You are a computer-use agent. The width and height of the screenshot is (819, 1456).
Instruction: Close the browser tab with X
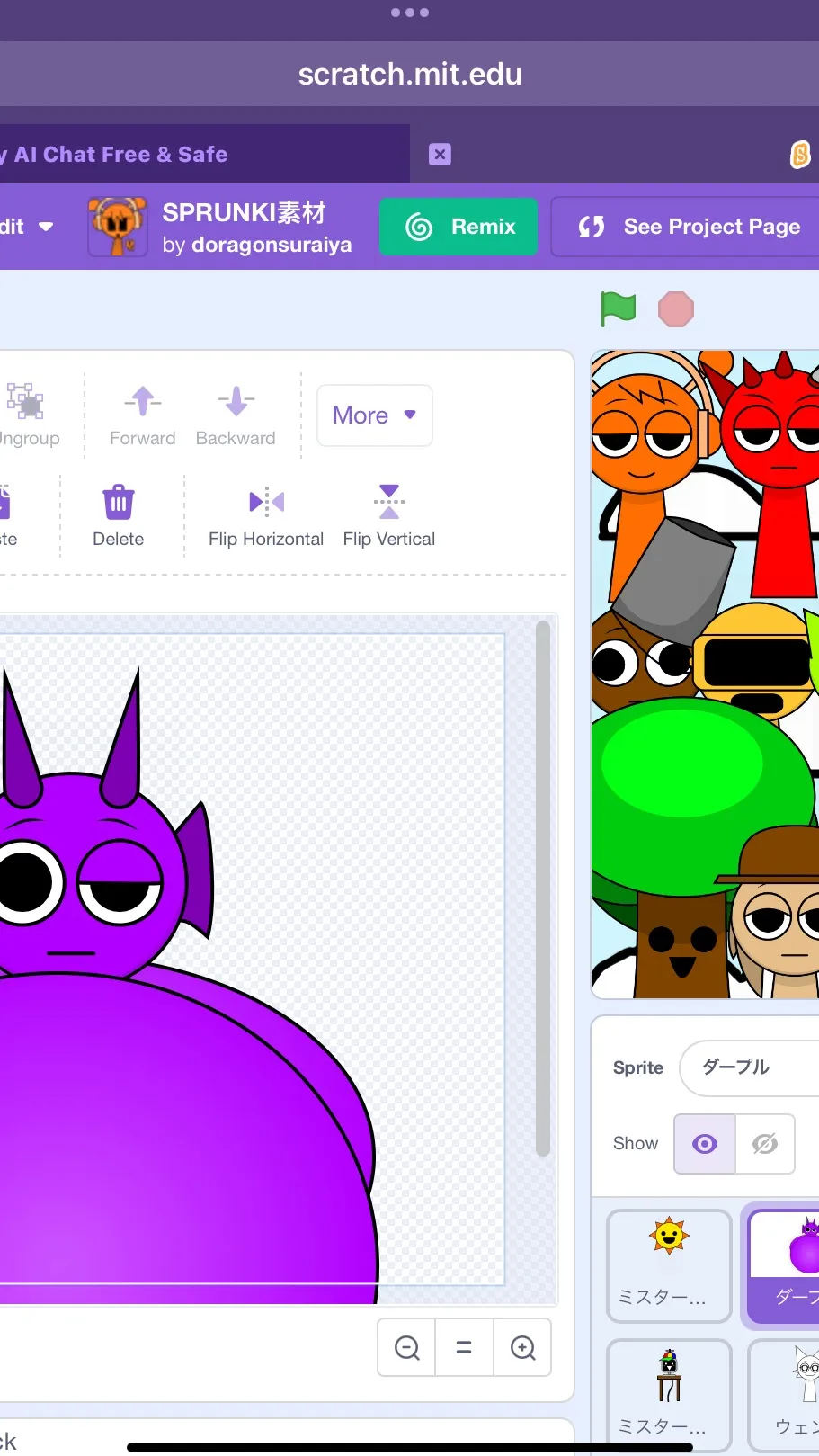point(440,155)
